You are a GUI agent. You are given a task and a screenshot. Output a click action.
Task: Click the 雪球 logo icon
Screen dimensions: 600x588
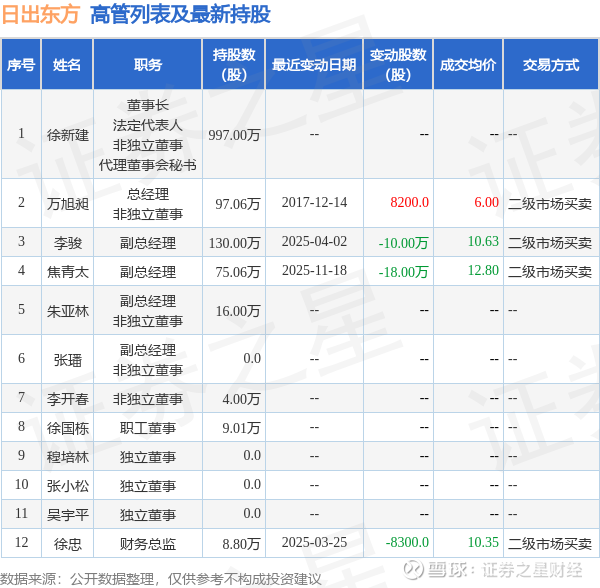coord(413,570)
